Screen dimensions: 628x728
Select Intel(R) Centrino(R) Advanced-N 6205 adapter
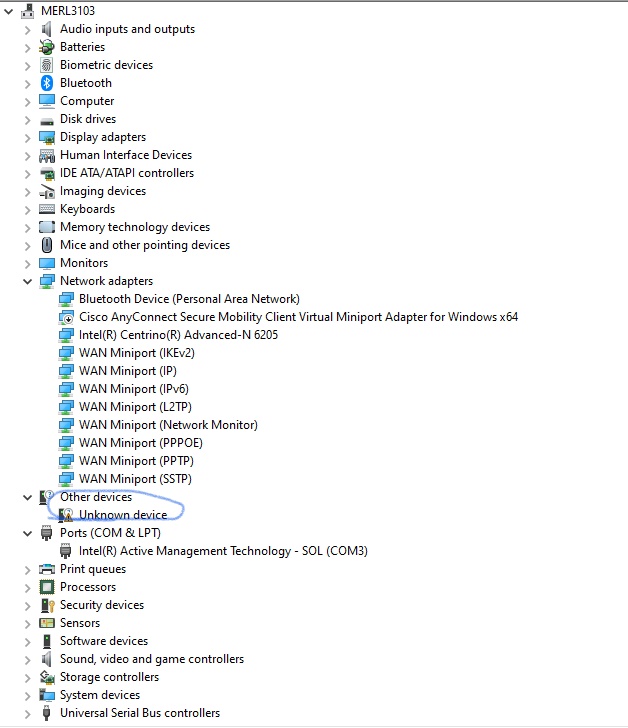178,335
